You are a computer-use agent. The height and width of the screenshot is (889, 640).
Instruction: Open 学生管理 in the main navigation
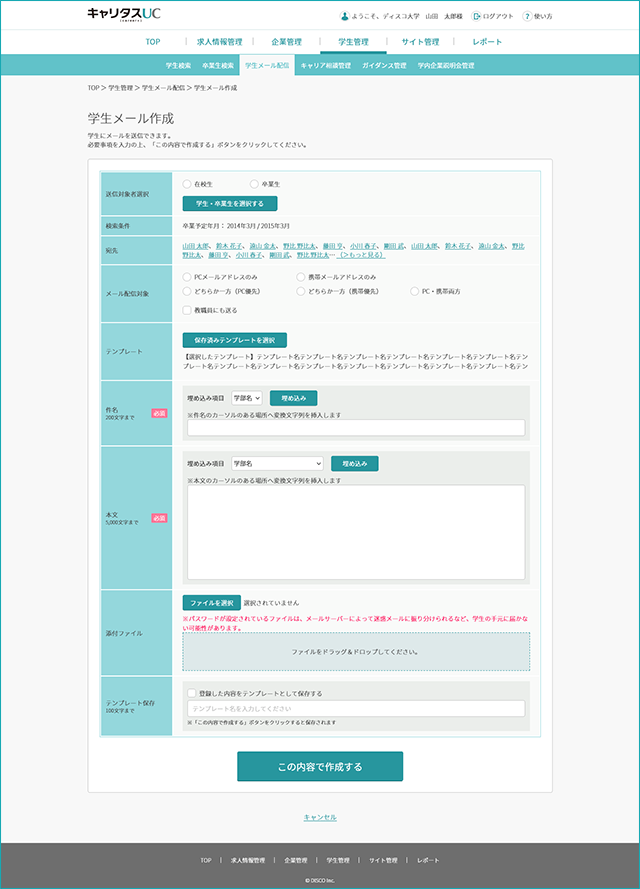353,41
